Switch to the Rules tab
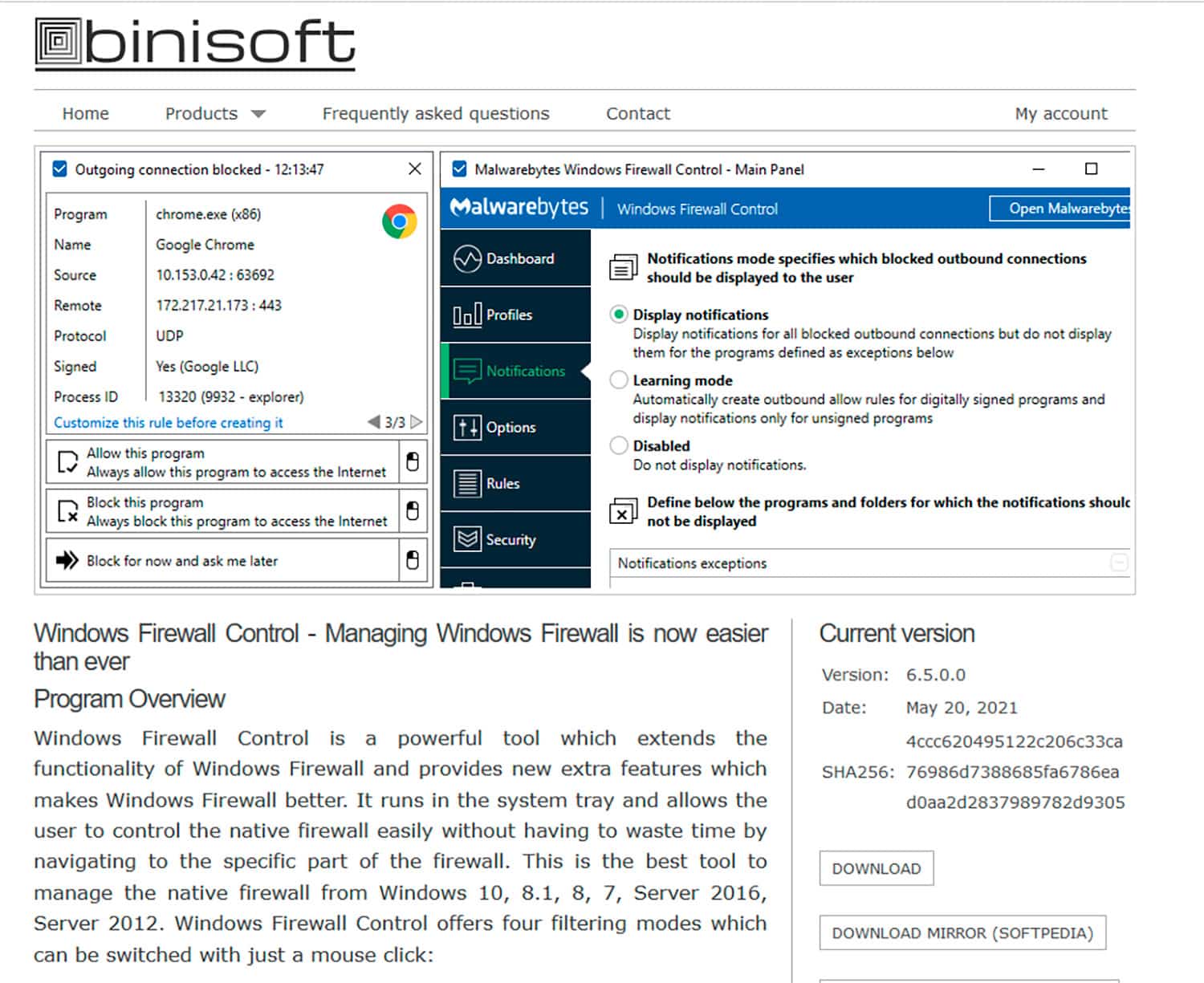 click(x=516, y=483)
